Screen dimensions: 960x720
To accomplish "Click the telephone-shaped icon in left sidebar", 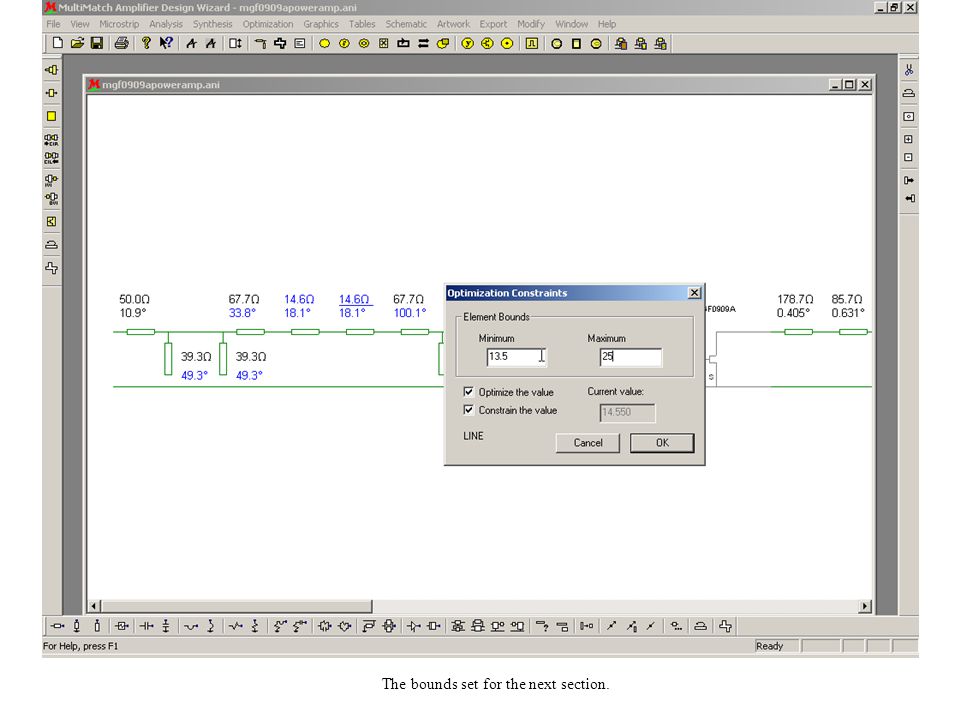I will tap(51, 244).
